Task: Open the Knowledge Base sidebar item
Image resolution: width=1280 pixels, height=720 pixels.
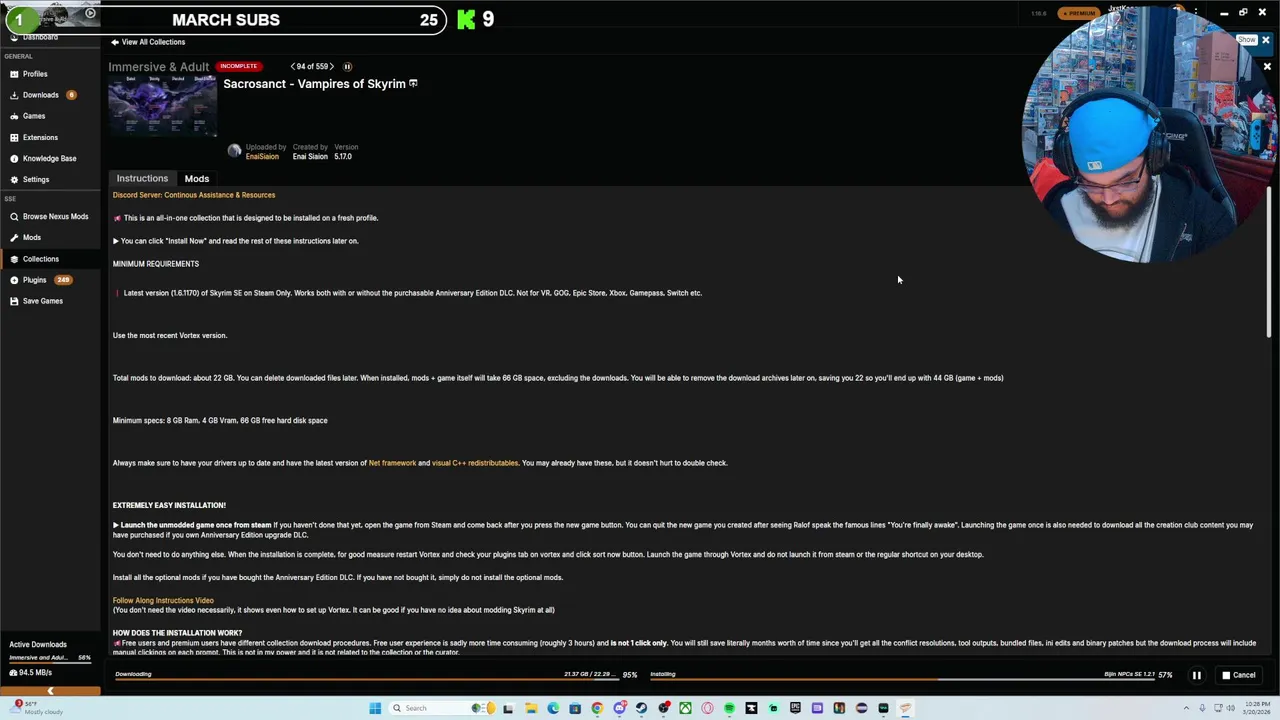Action: click(49, 158)
